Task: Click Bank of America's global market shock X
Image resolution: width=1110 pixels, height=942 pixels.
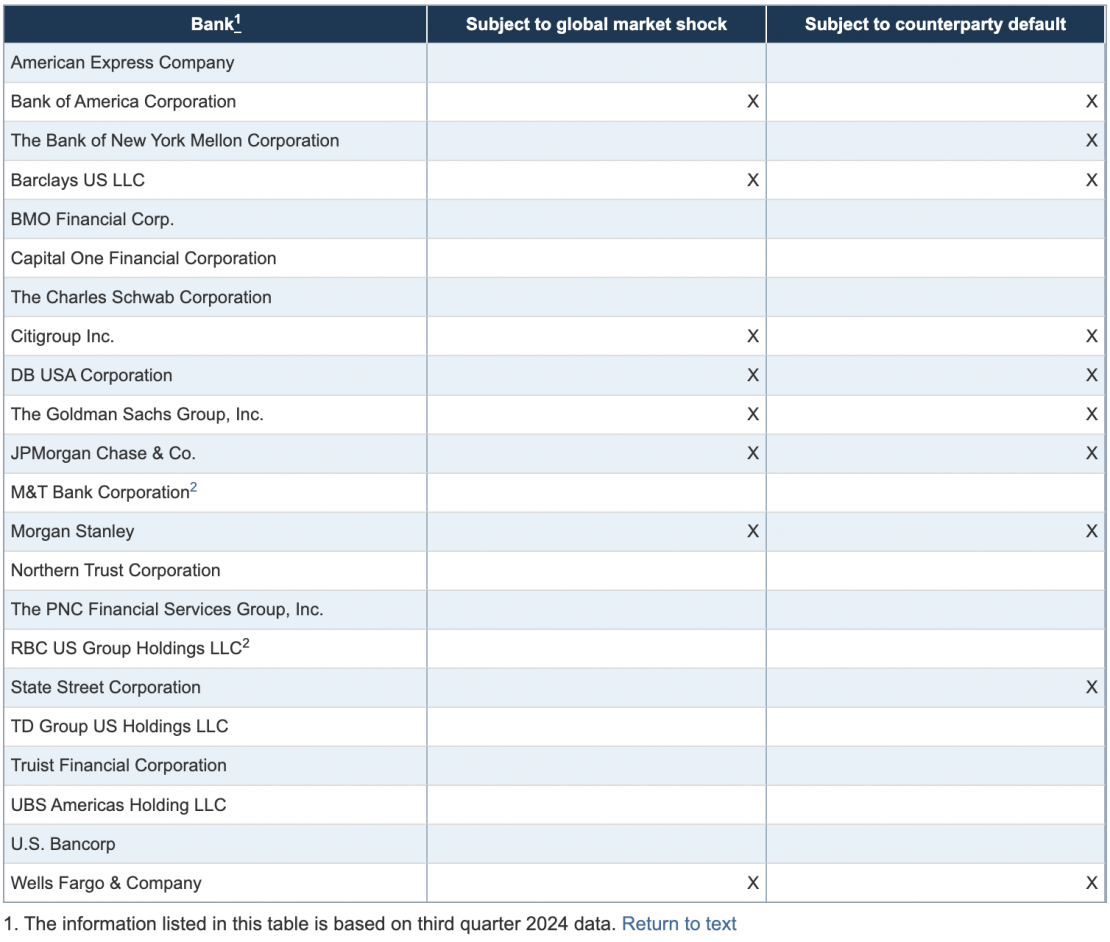Action: pos(753,102)
